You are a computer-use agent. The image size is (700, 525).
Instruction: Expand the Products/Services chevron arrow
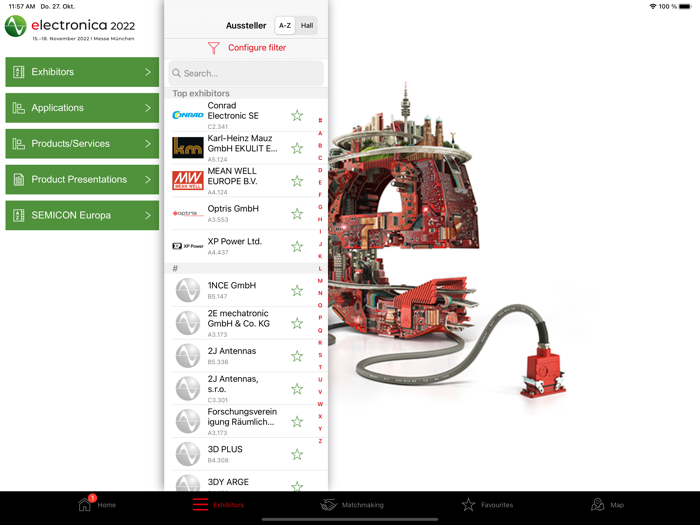[x=148, y=144]
